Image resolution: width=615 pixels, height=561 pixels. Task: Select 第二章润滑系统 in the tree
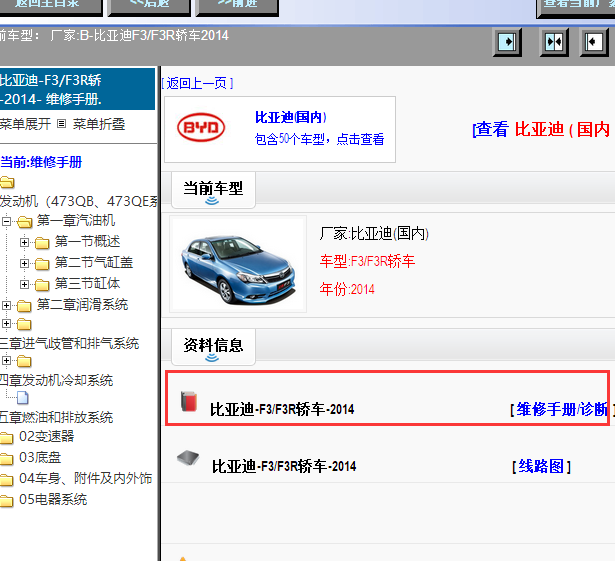tap(82, 304)
